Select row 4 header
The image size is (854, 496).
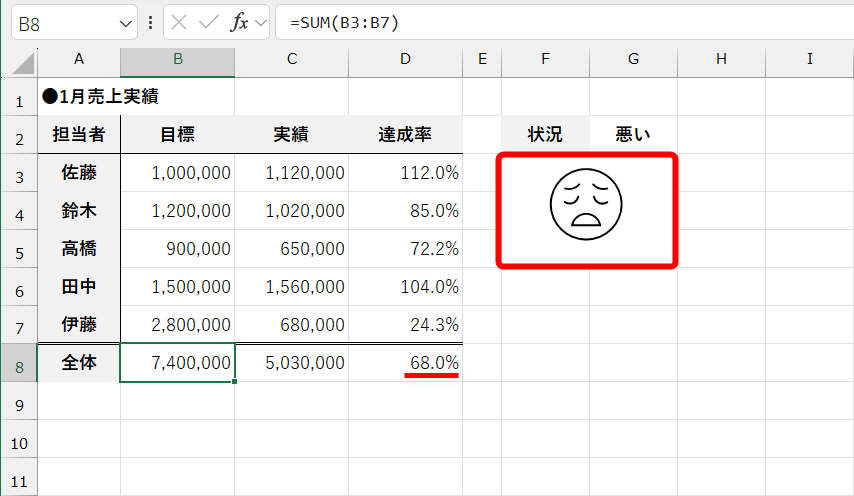click(19, 211)
